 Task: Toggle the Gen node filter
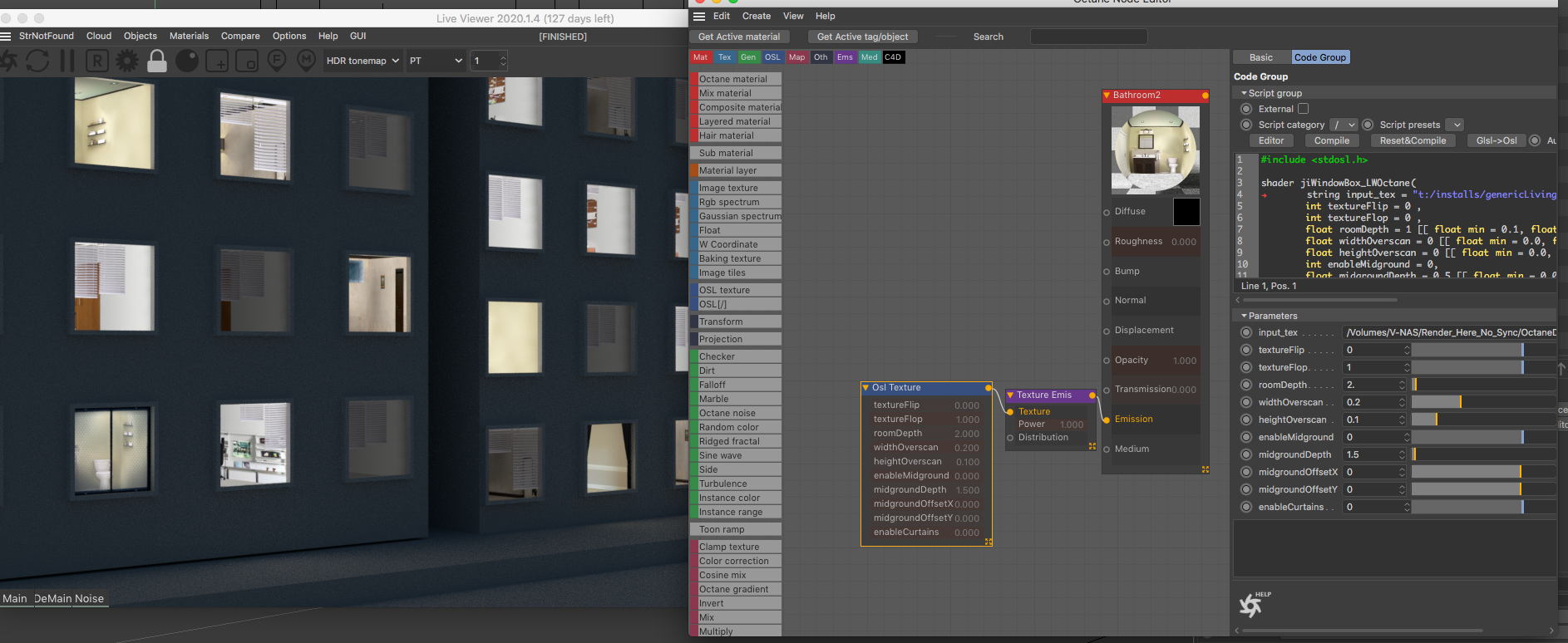point(748,57)
